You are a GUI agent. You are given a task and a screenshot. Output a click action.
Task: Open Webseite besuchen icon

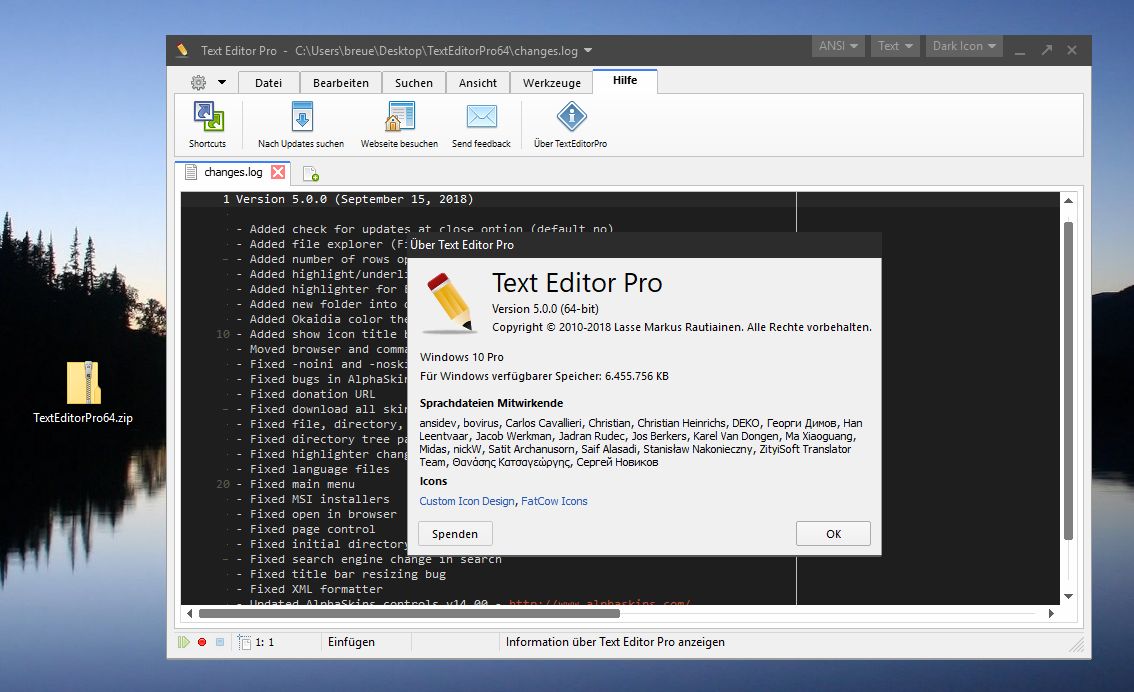tap(399, 116)
